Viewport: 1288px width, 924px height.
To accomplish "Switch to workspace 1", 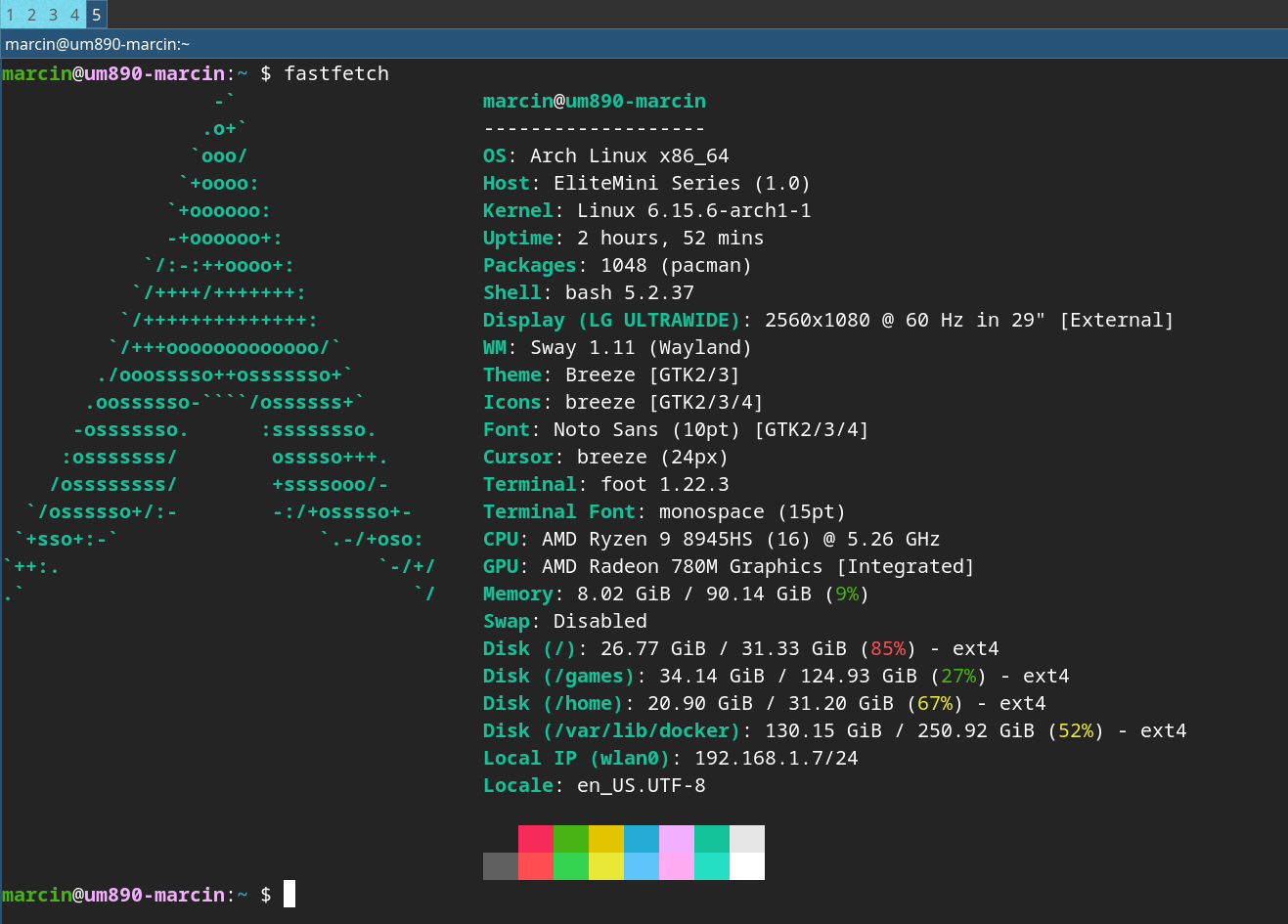I will (10, 15).
